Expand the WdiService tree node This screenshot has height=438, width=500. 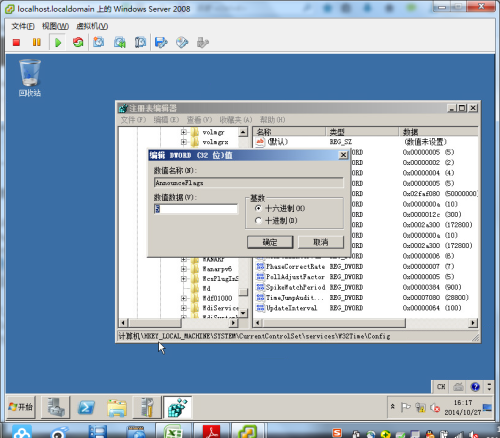point(184,308)
